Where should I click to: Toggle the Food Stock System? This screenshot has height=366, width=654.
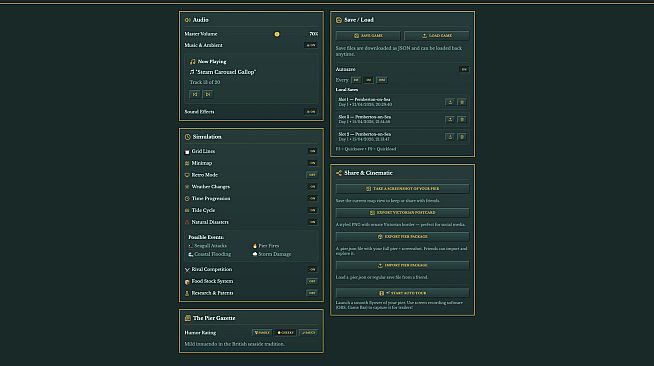(x=312, y=281)
